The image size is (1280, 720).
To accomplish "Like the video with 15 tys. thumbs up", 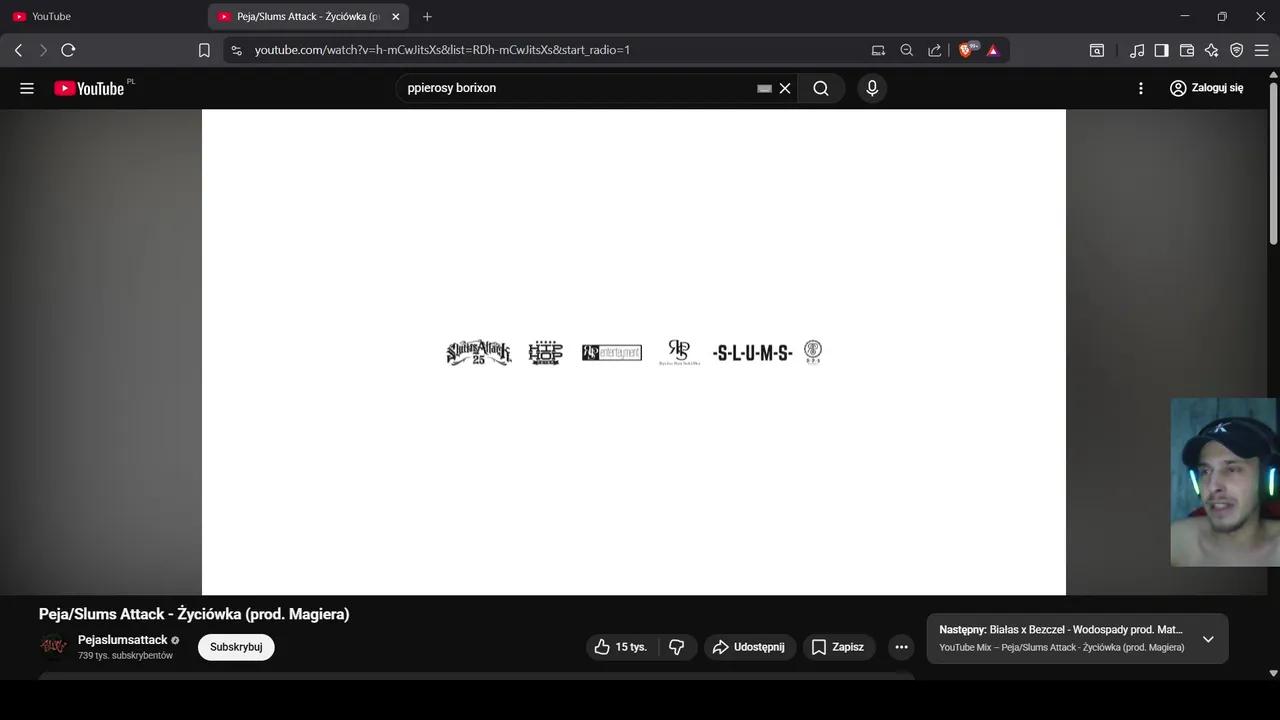I will tap(621, 647).
